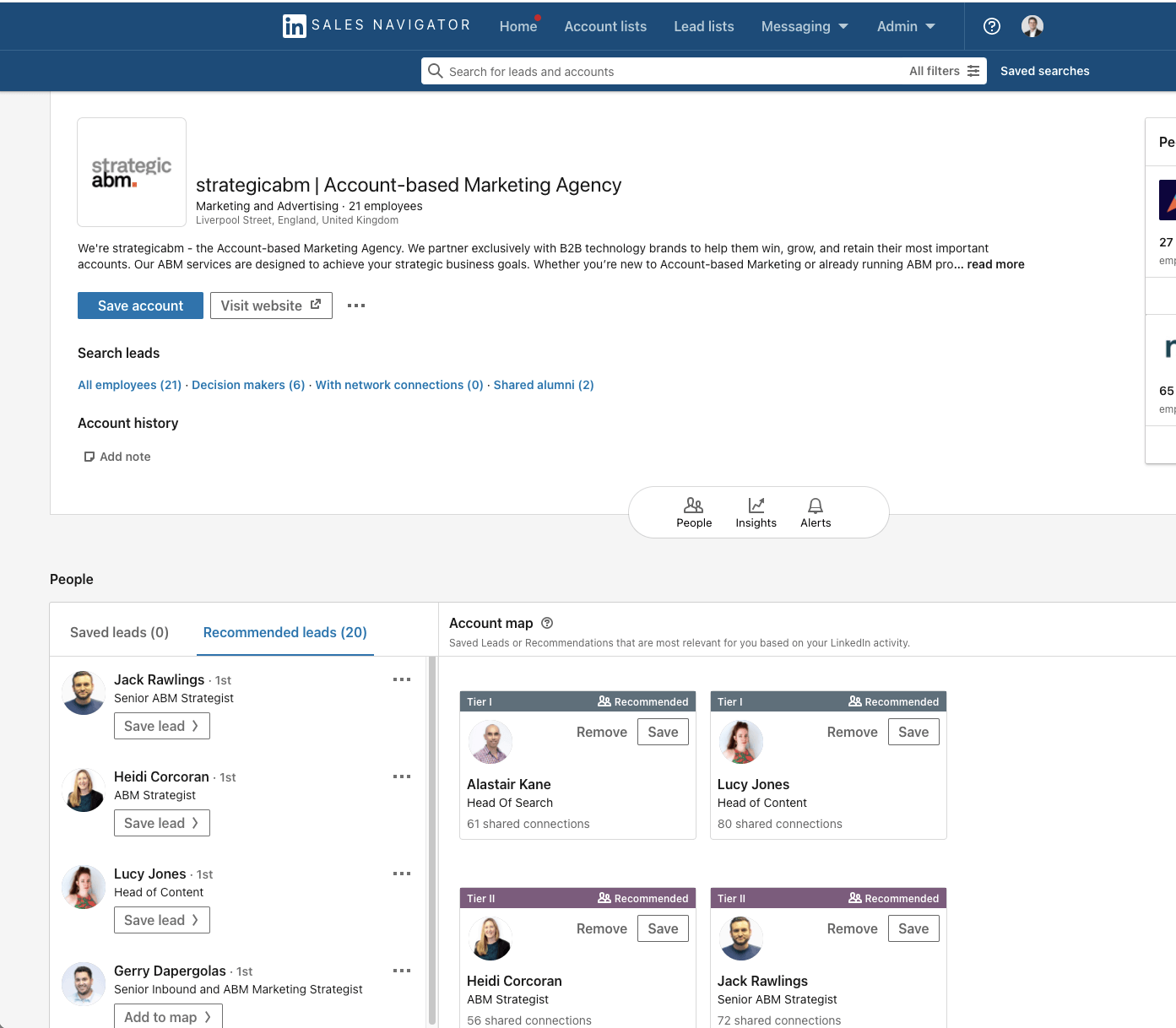Screen dimensions: 1176x1028
Task: Save Alastair Kane from account map
Action: [x=663, y=732]
